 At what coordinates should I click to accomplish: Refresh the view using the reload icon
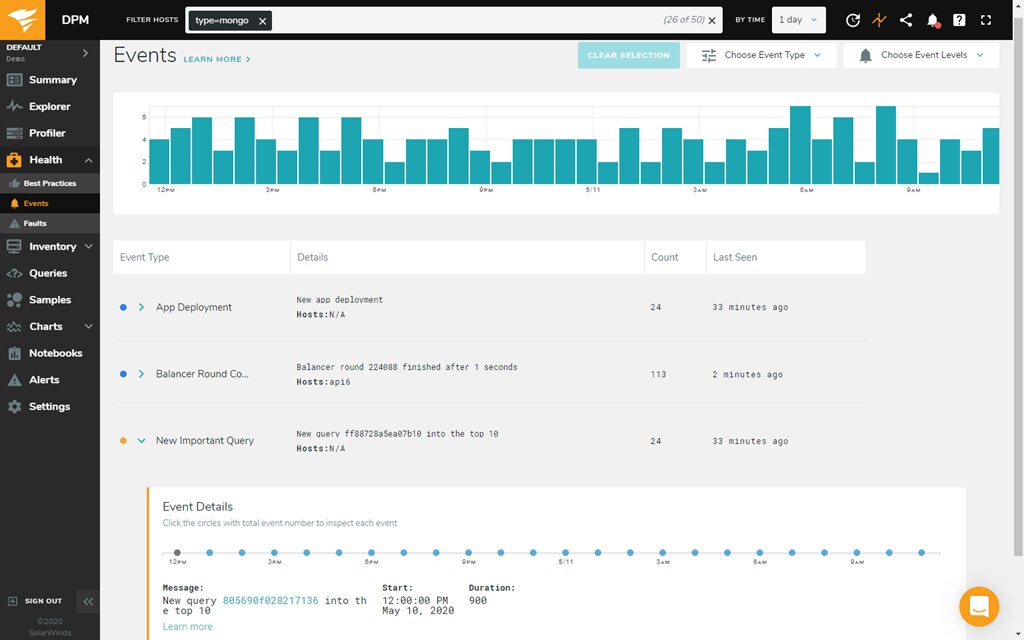(853, 19)
